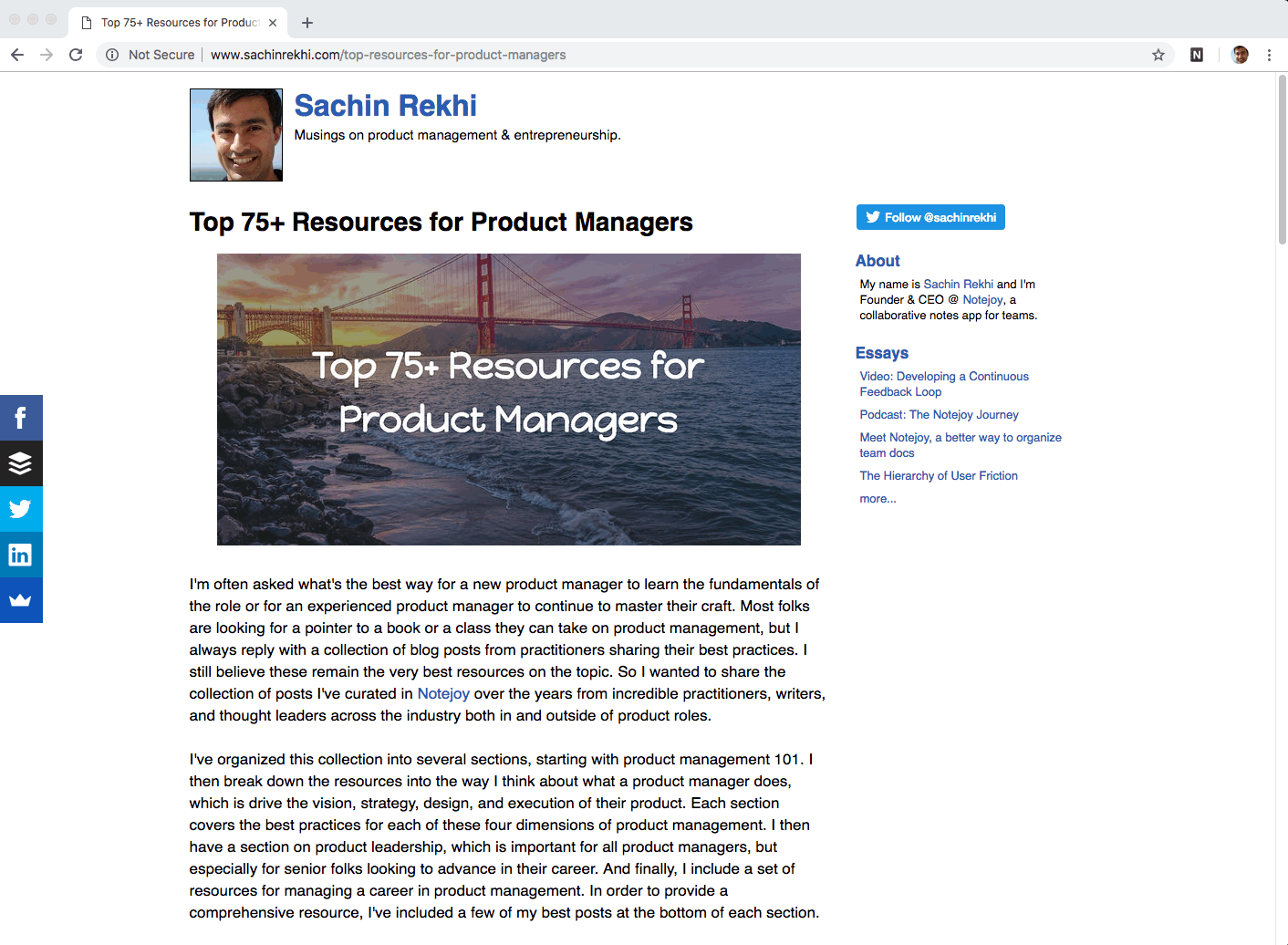Click the SumoMe crown icon
The height and width of the screenshot is (945, 1288).
[21, 600]
